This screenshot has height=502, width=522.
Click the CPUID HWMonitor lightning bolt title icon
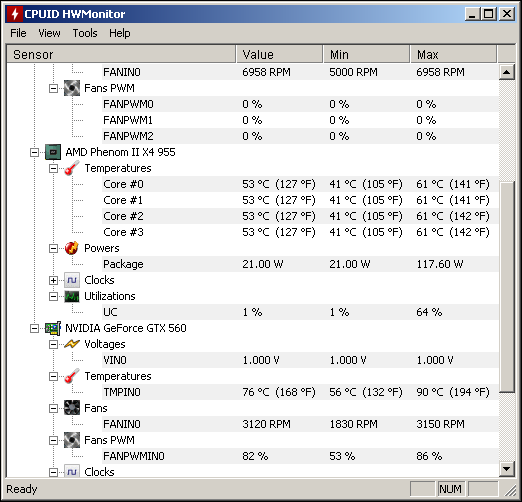point(15,14)
